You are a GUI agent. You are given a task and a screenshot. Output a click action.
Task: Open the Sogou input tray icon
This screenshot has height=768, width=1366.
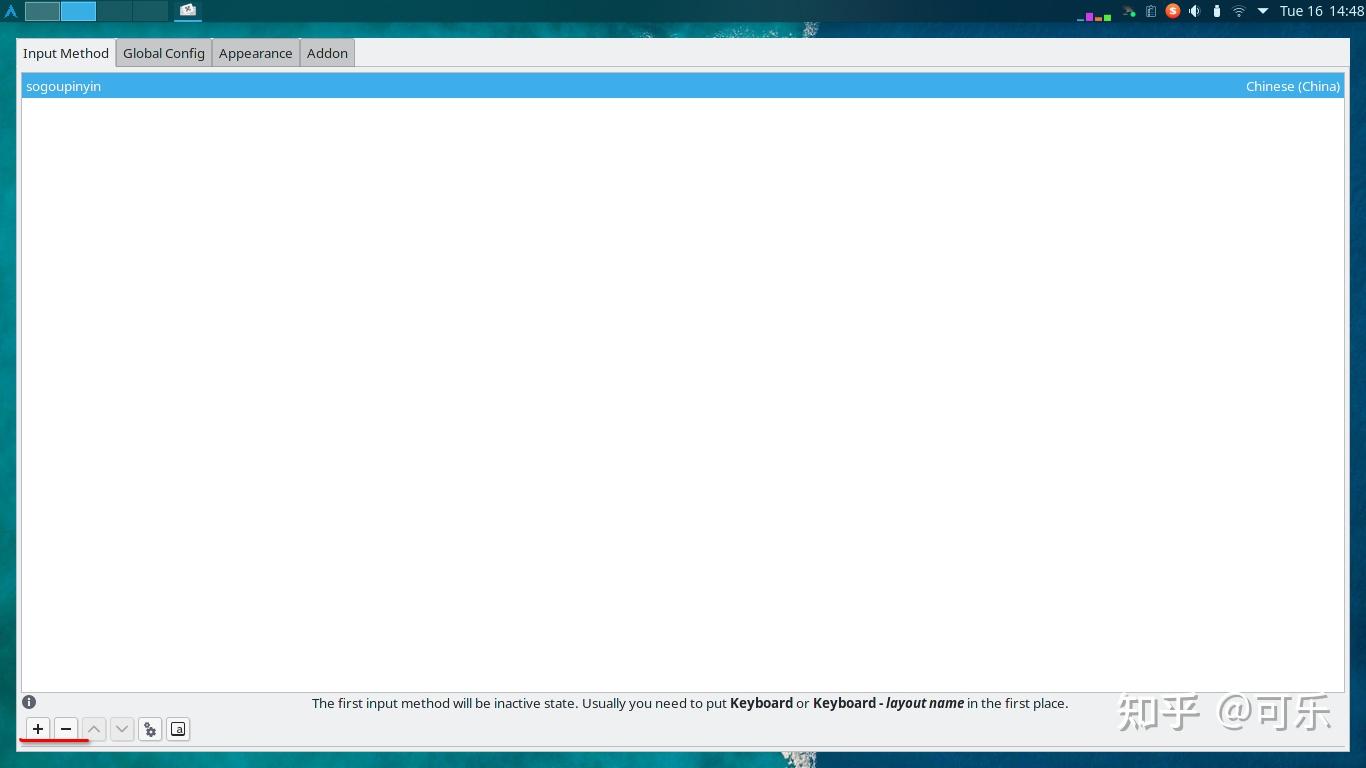(x=1172, y=11)
